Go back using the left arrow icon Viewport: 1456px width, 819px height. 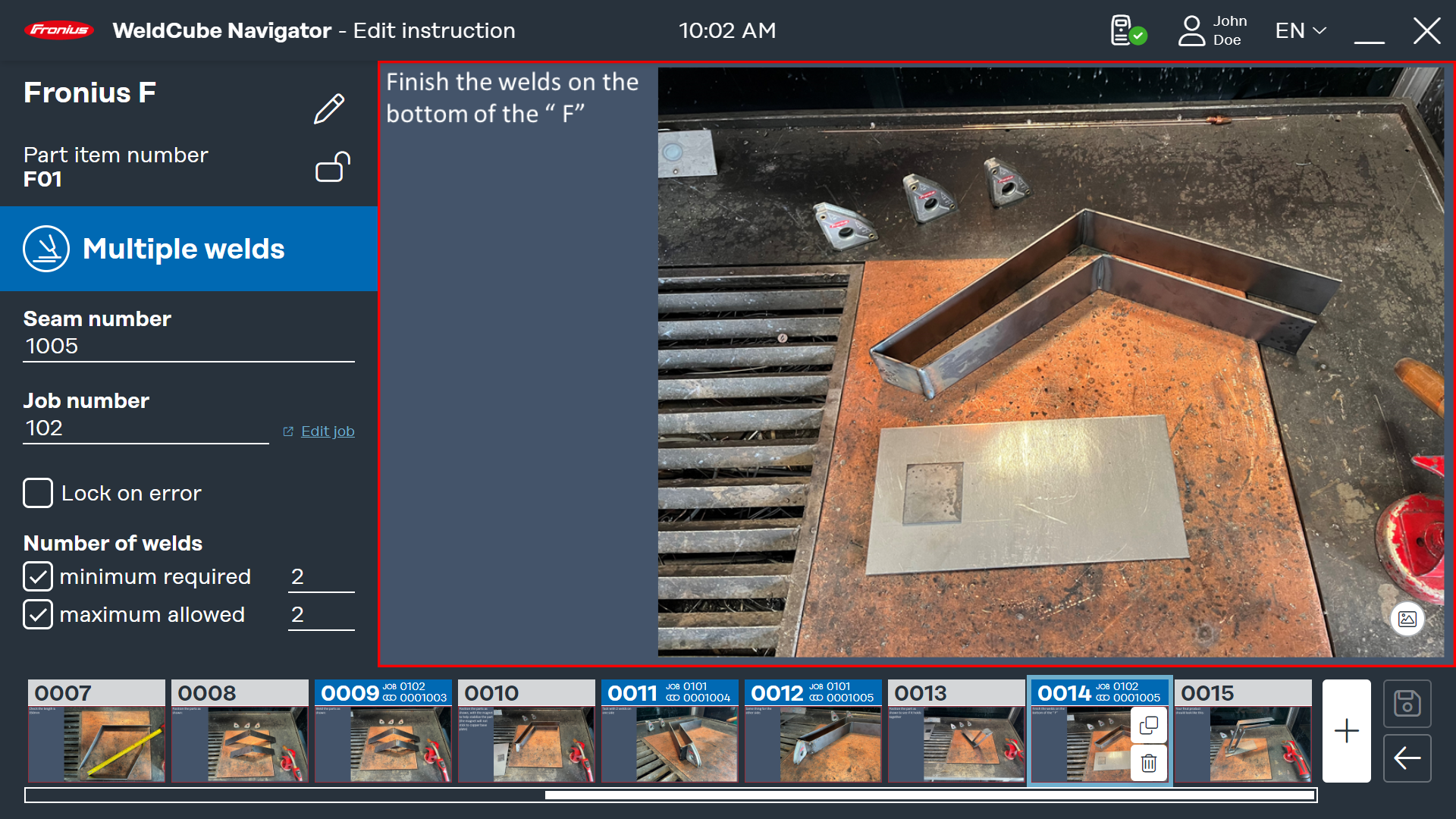click(x=1407, y=758)
